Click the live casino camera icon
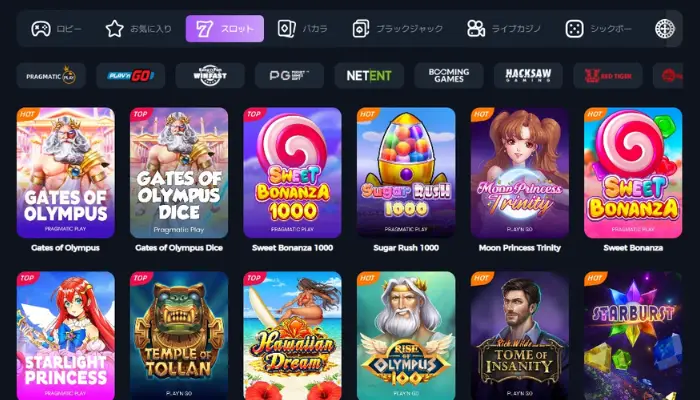The image size is (700, 400). point(476,29)
